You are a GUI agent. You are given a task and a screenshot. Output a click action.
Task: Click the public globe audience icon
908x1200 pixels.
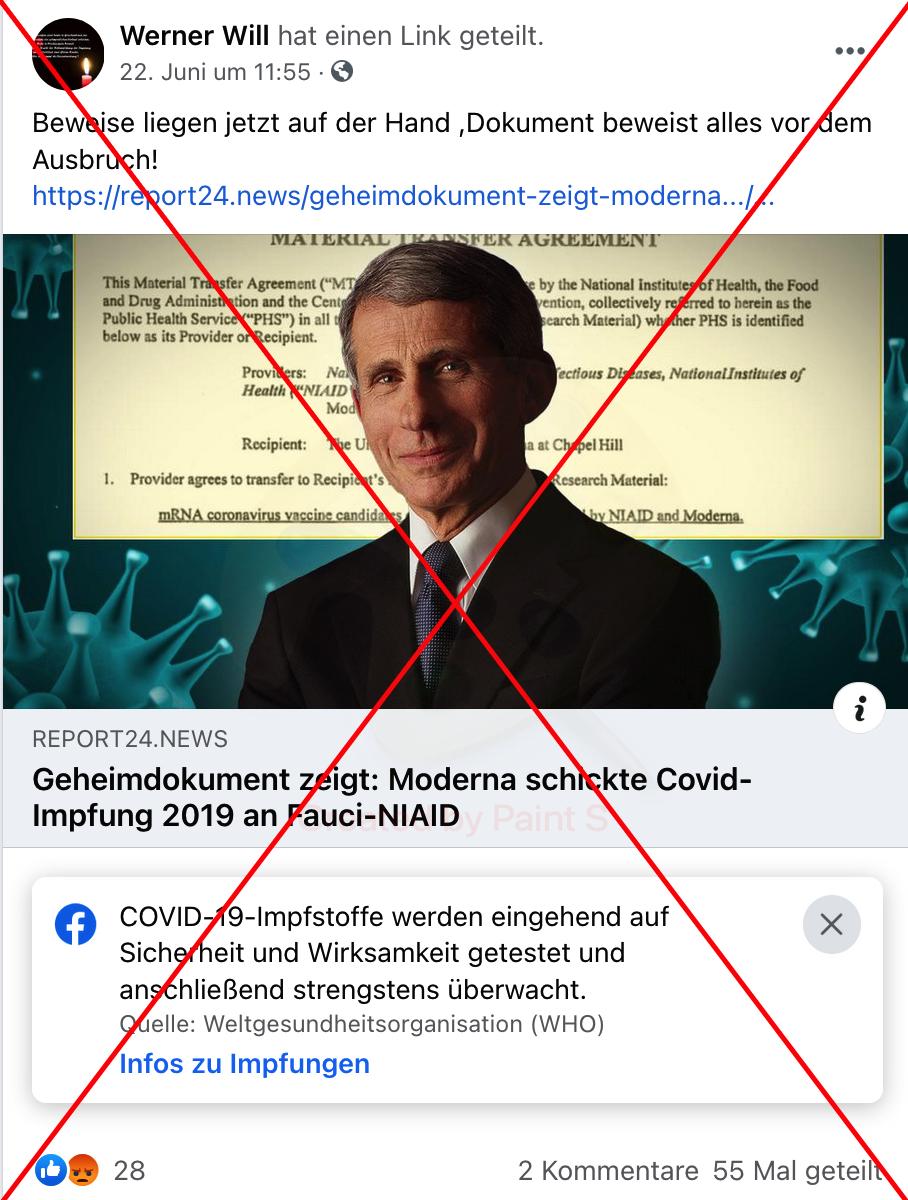[x=341, y=72]
